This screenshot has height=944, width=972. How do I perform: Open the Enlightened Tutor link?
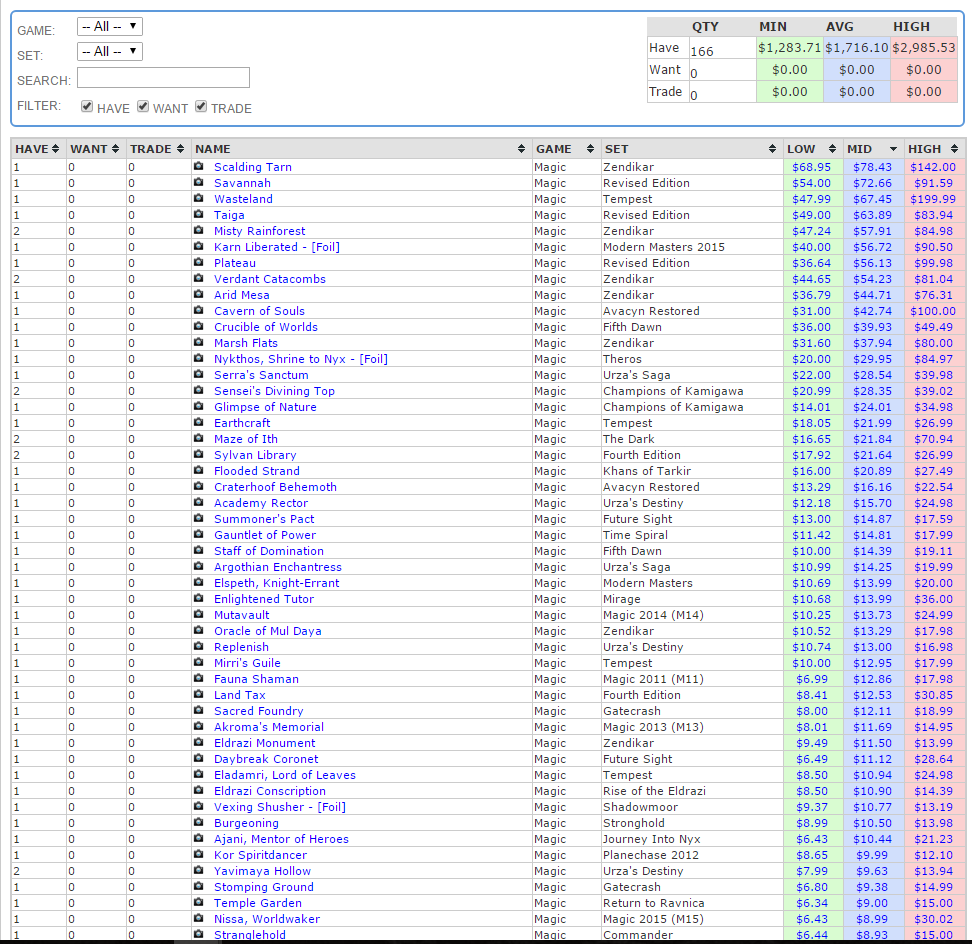click(x=264, y=599)
